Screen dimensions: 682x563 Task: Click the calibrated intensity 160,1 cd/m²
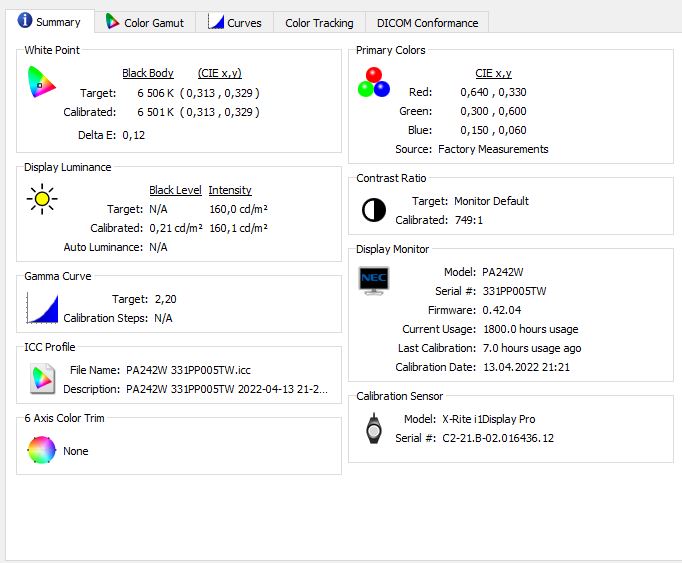[238, 228]
